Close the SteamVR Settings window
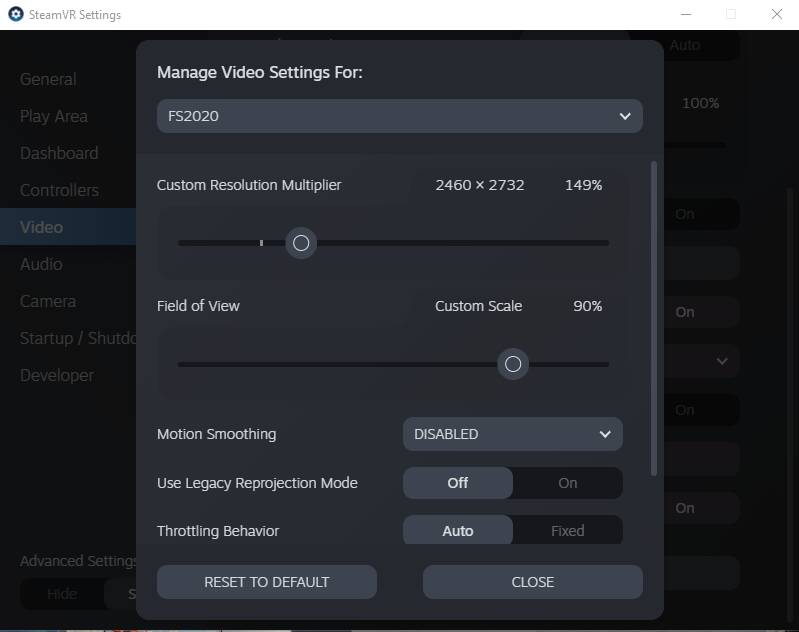The height and width of the screenshot is (632, 799). [x=776, y=14]
